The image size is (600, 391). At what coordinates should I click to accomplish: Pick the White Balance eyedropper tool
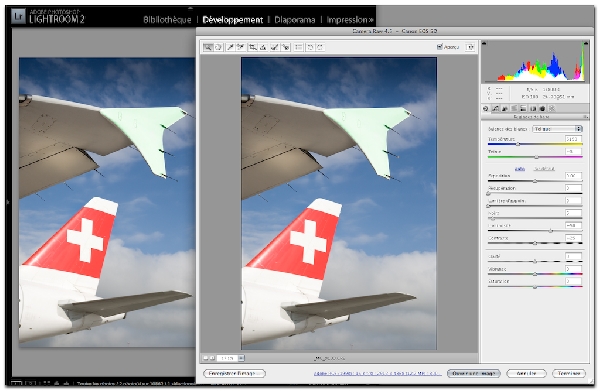pos(230,47)
